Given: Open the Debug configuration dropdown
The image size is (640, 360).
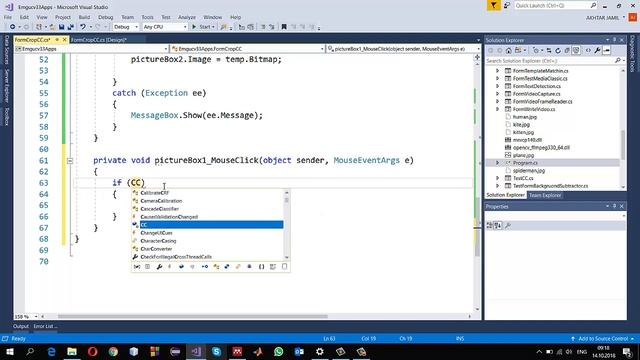Looking at the screenshot, I should point(126,27).
